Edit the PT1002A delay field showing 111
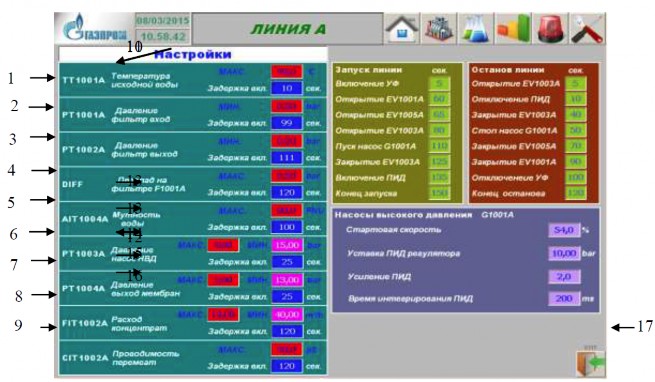Viewport: 655px width, 382px height. (286, 158)
